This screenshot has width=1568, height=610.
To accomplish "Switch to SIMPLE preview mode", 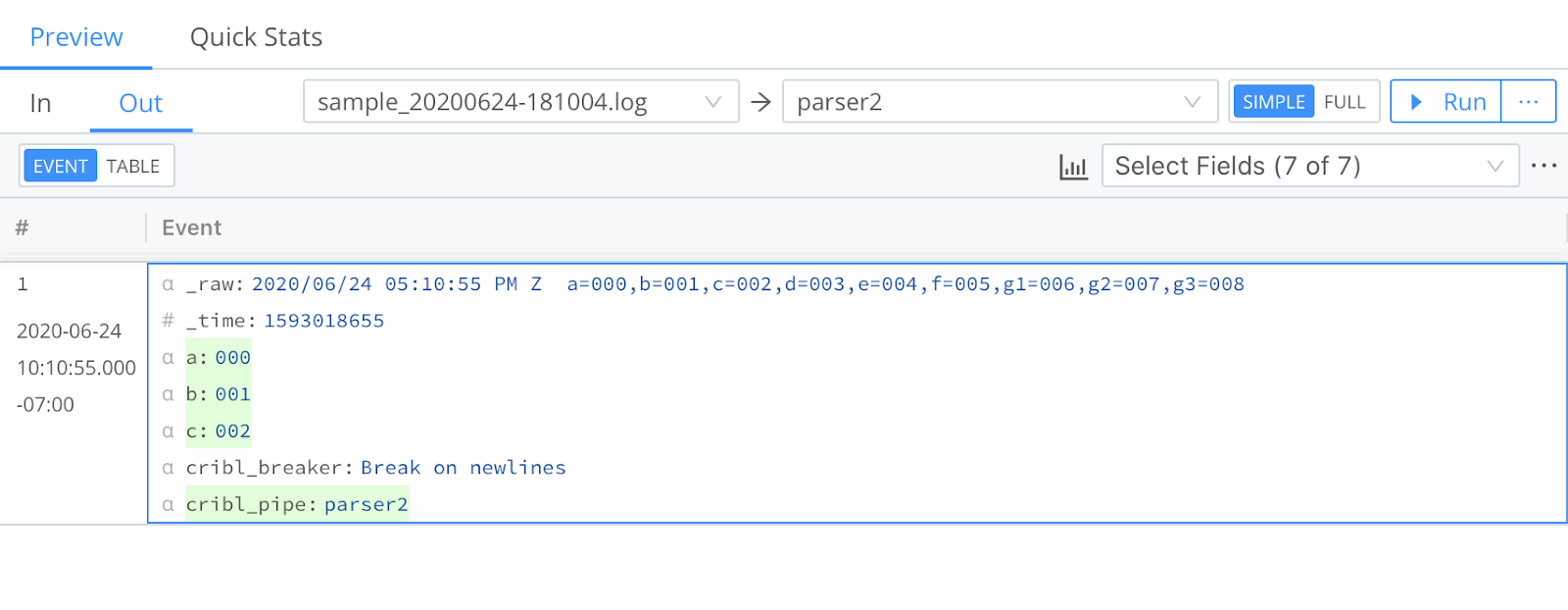I will pyautogui.click(x=1273, y=102).
